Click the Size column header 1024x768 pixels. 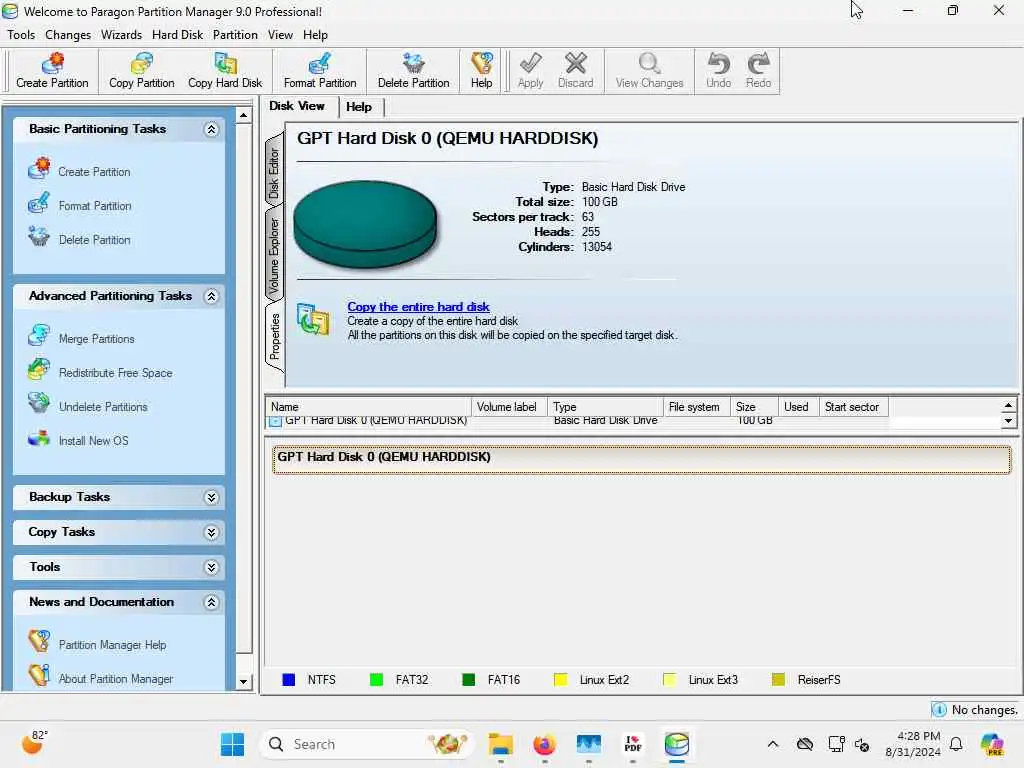click(x=754, y=407)
